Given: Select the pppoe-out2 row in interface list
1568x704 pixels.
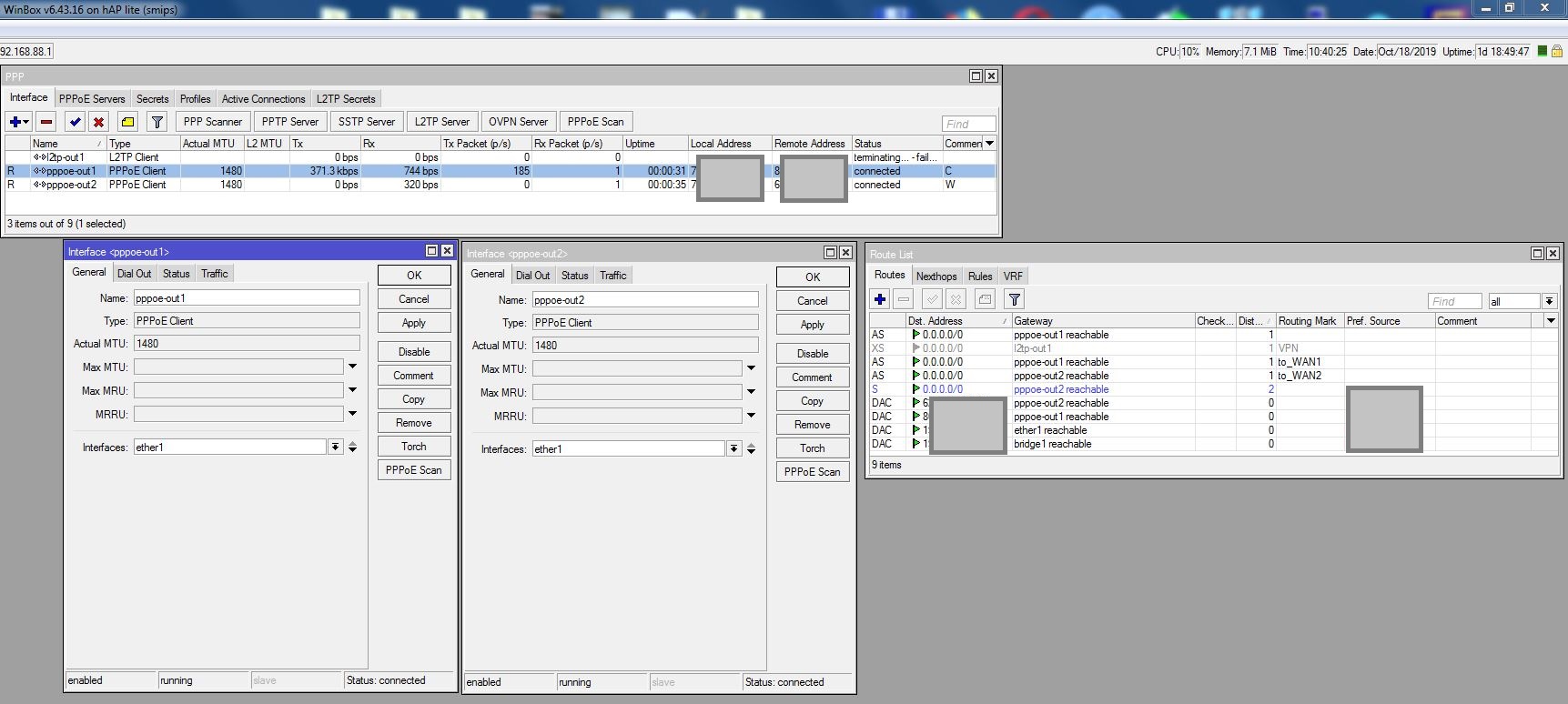Looking at the screenshot, I should (x=71, y=185).
